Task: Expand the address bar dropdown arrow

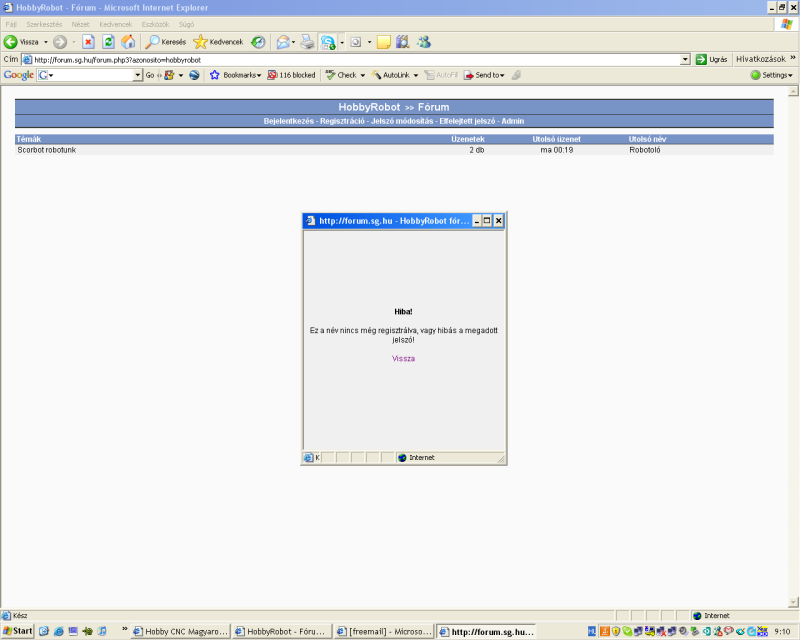Action: click(685, 60)
